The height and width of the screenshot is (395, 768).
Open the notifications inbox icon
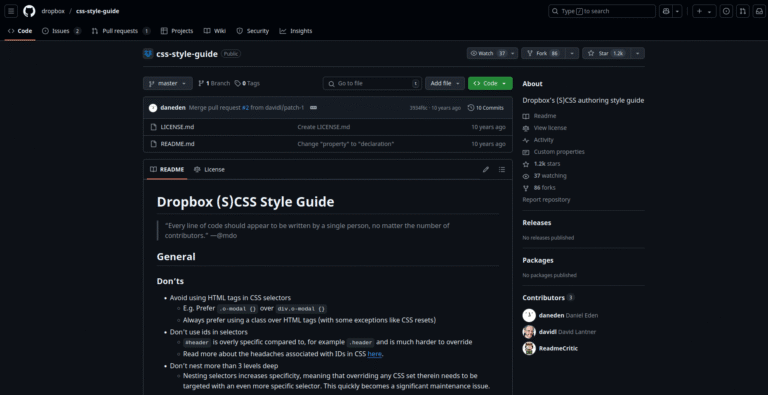(758, 11)
